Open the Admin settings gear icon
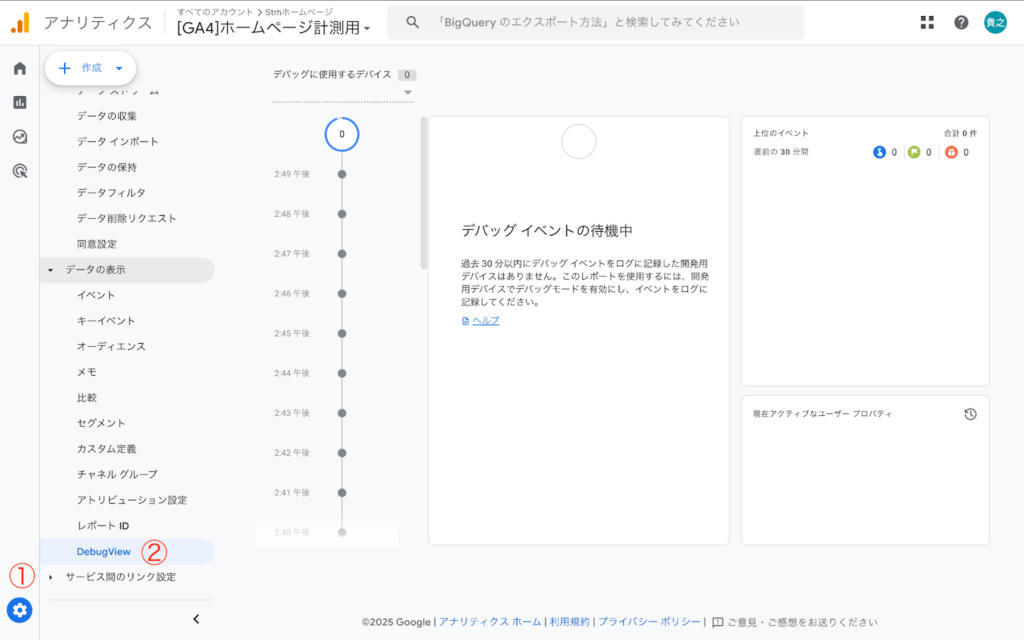The image size is (1024, 640). (x=19, y=610)
